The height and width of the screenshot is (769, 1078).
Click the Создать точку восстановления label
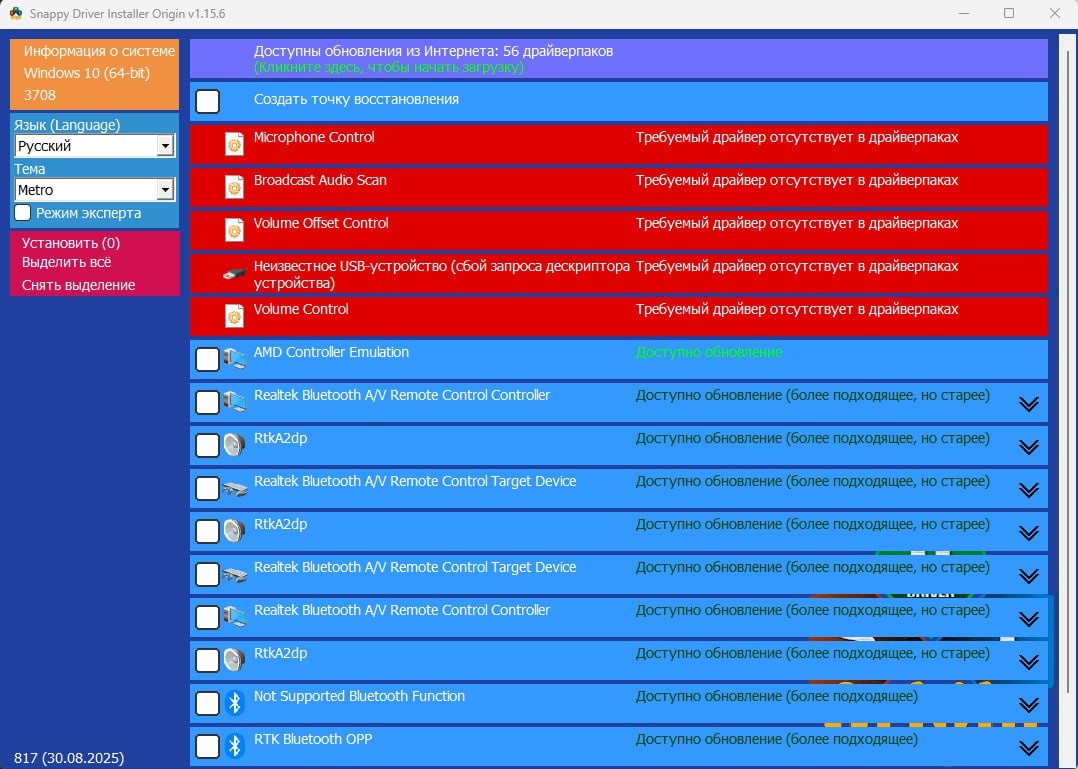point(356,99)
